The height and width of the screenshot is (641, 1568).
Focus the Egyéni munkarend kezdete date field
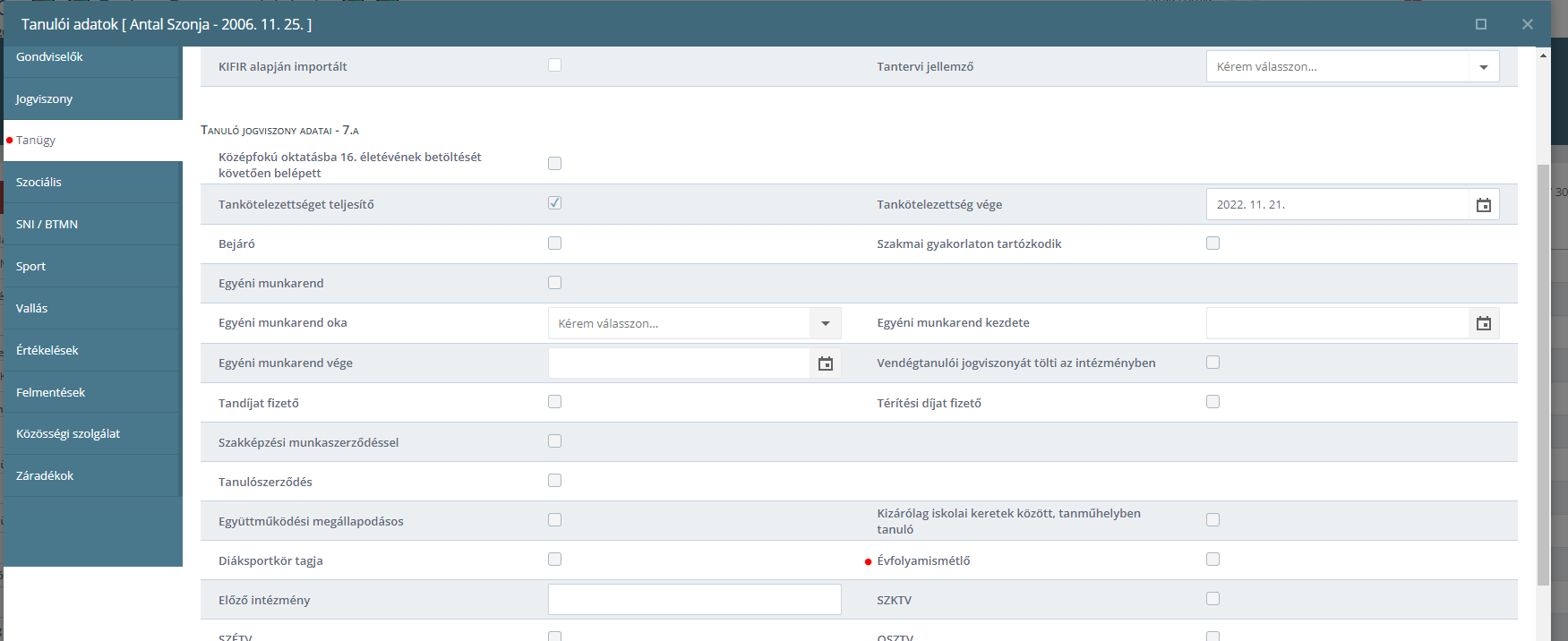pos(1338,323)
